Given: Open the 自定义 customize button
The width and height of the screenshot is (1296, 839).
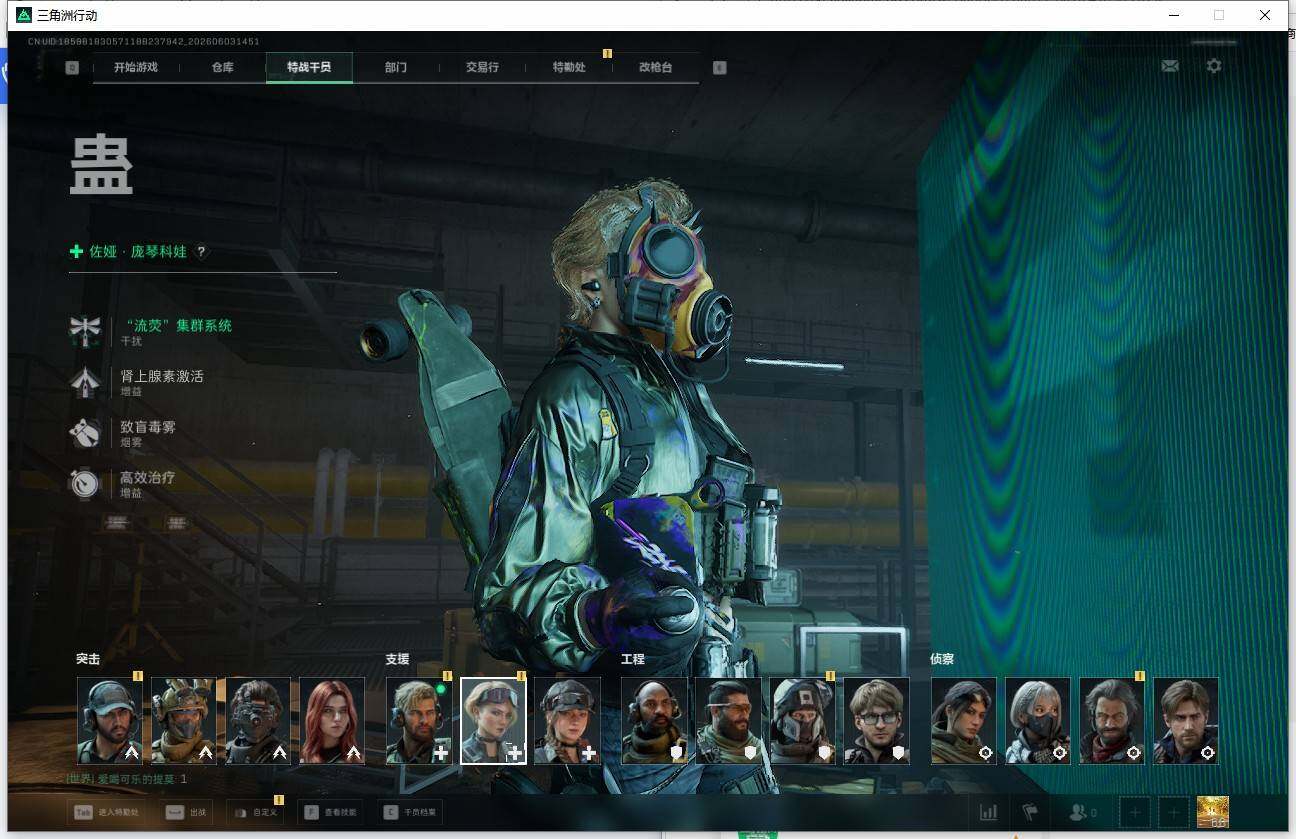Looking at the screenshot, I should pos(255,813).
